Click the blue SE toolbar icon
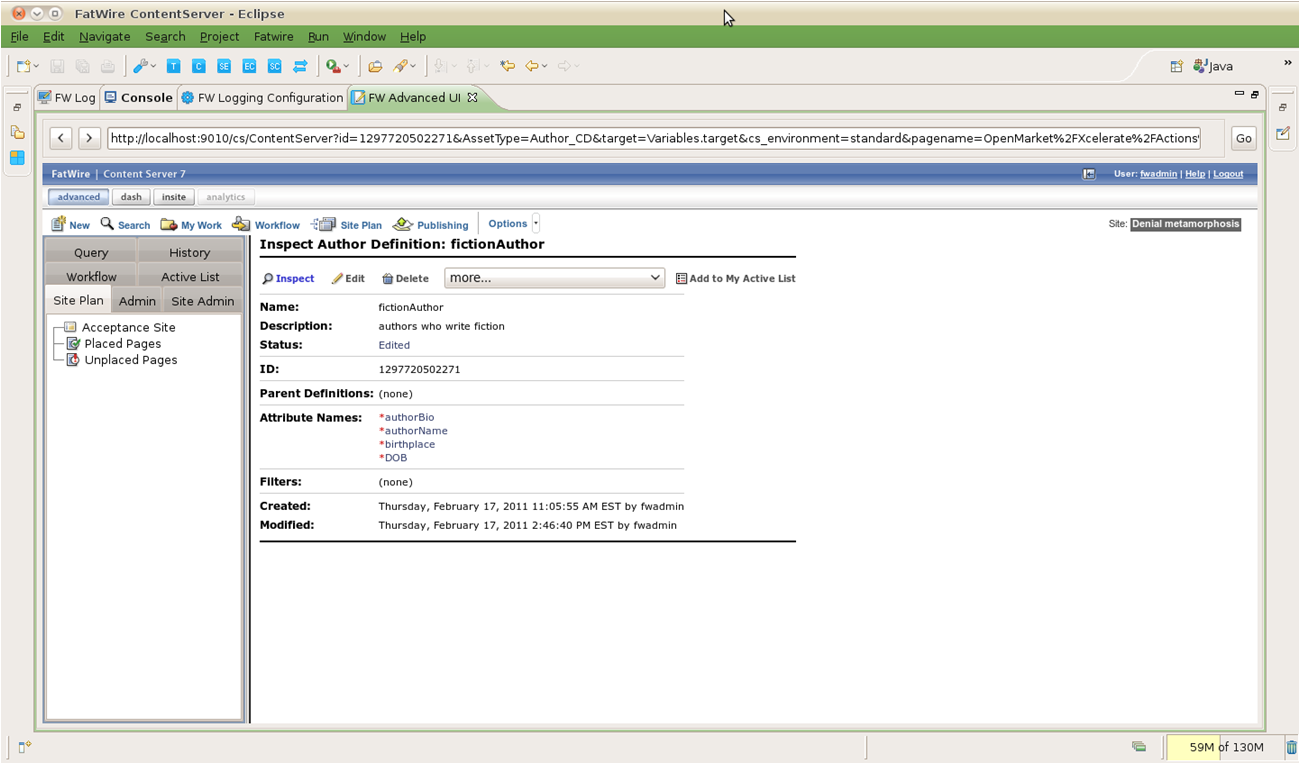The width and height of the screenshot is (1300, 764). coord(224,66)
